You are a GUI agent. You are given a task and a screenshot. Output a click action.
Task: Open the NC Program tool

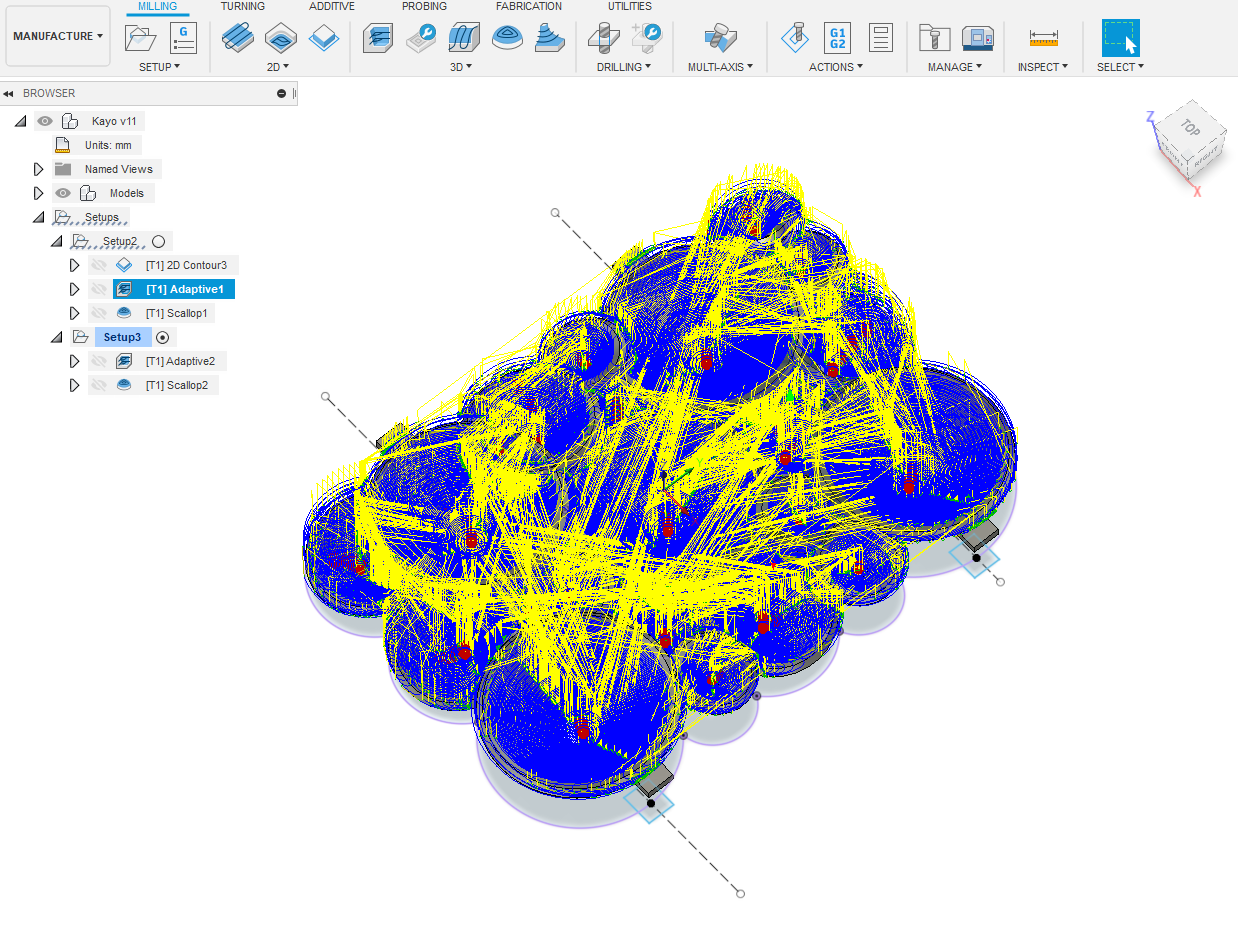183,38
